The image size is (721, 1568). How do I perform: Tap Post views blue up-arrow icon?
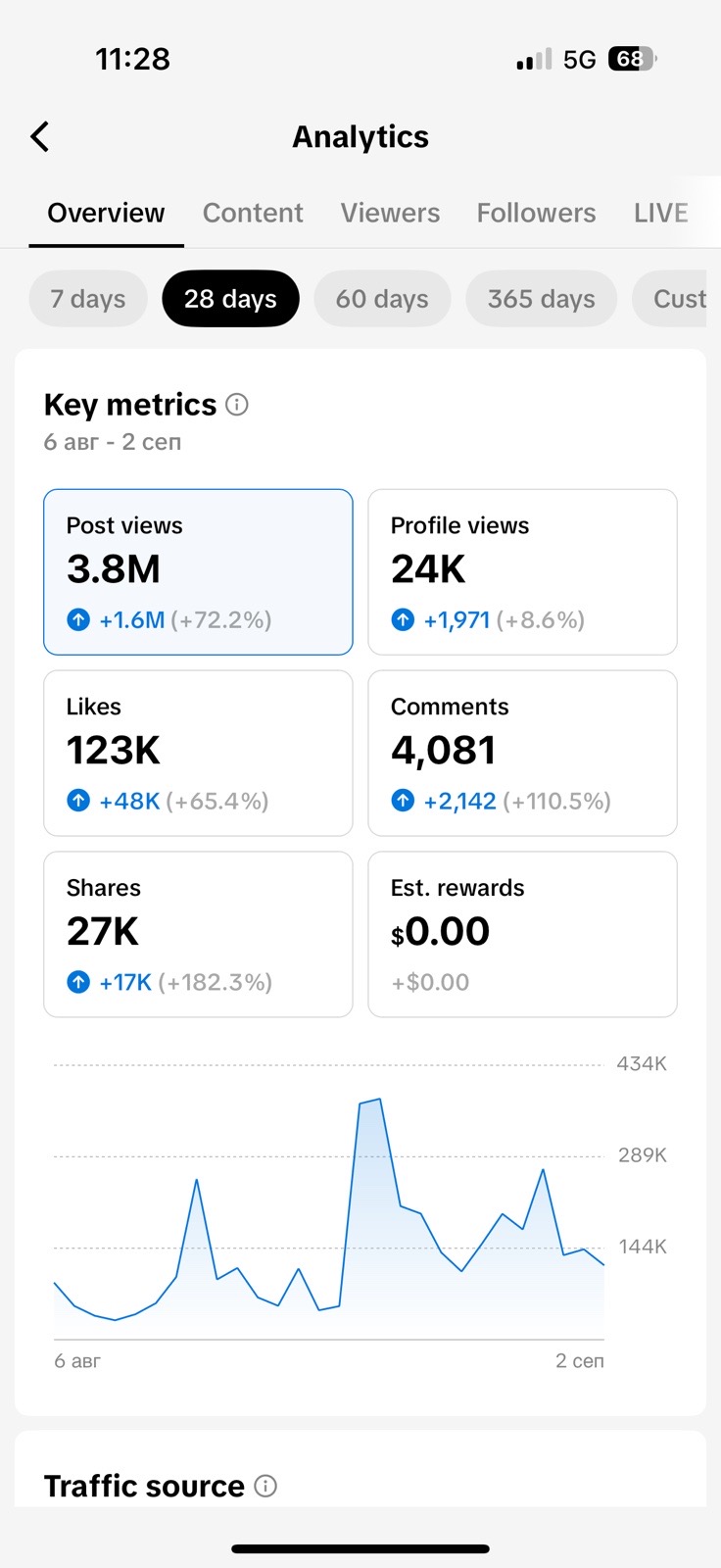(78, 619)
